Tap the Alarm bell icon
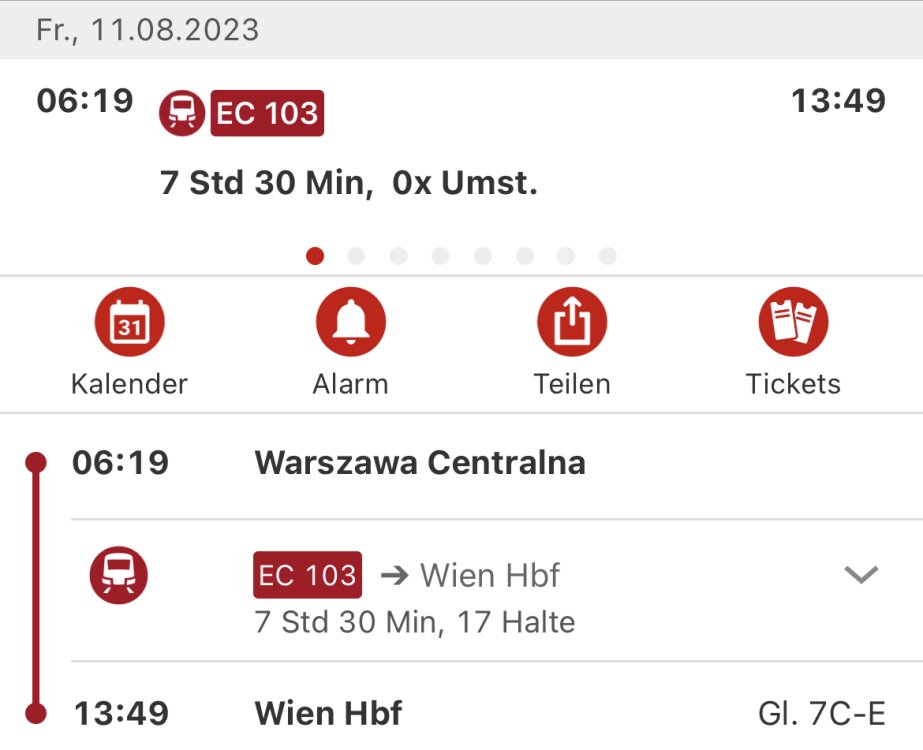 point(350,323)
